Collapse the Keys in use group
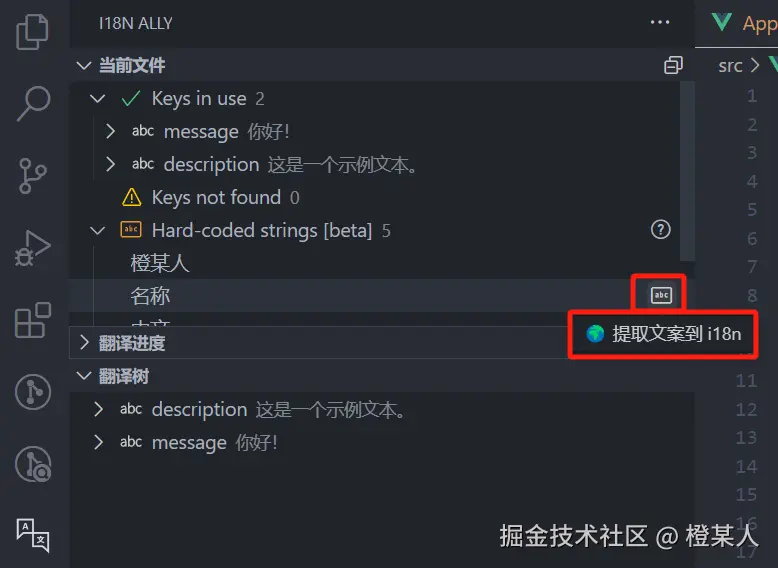Viewport: 778px width, 568px height. pos(98,99)
